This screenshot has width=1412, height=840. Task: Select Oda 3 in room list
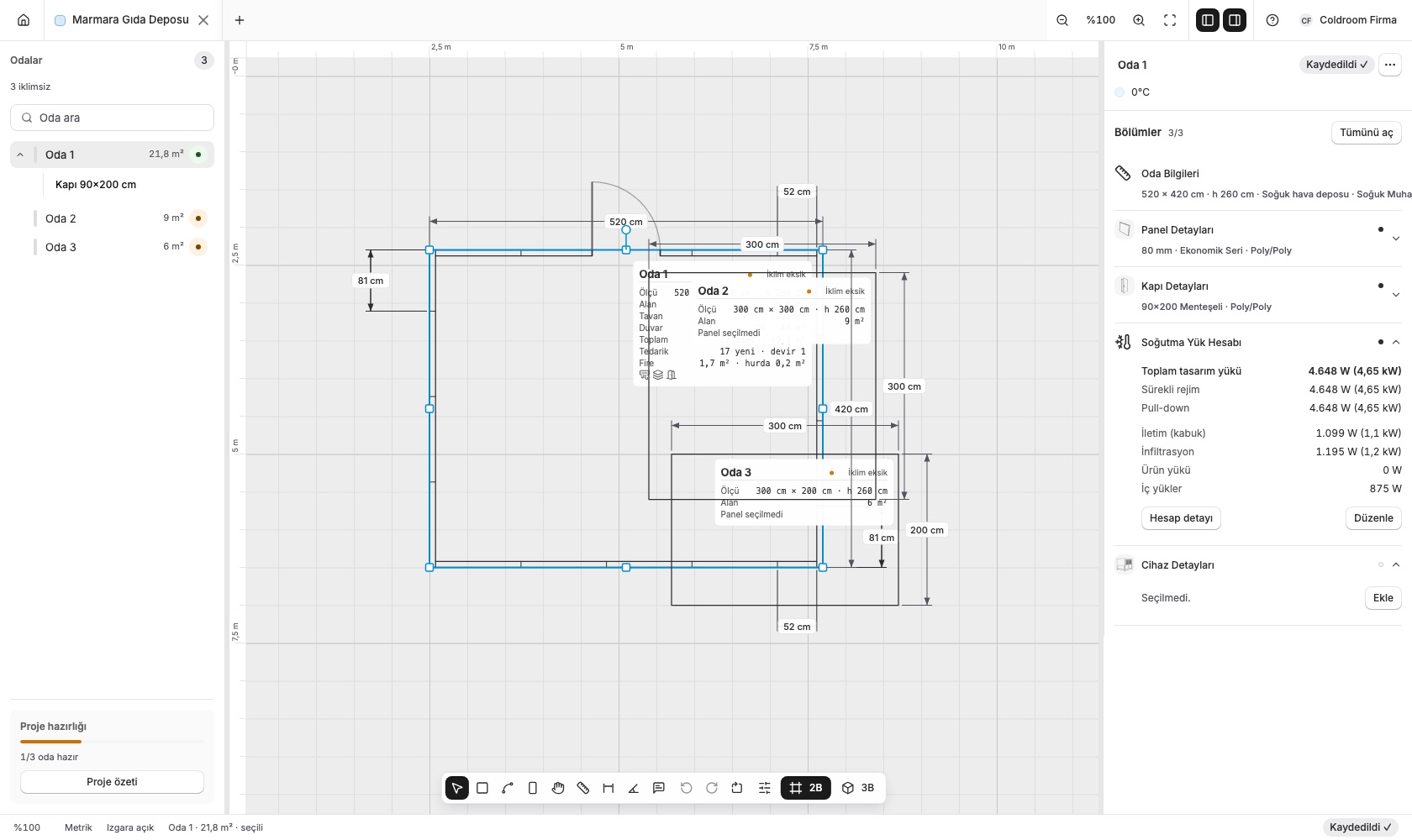pyautogui.click(x=113, y=247)
